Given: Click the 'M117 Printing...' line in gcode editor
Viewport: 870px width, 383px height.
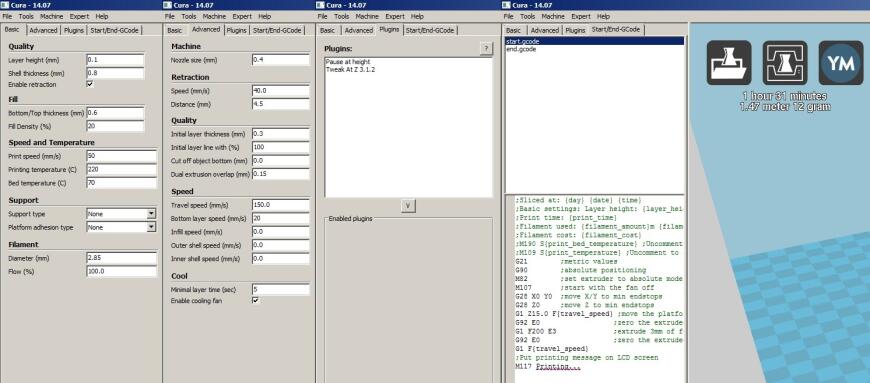Looking at the screenshot, I should pyautogui.click(x=548, y=366).
